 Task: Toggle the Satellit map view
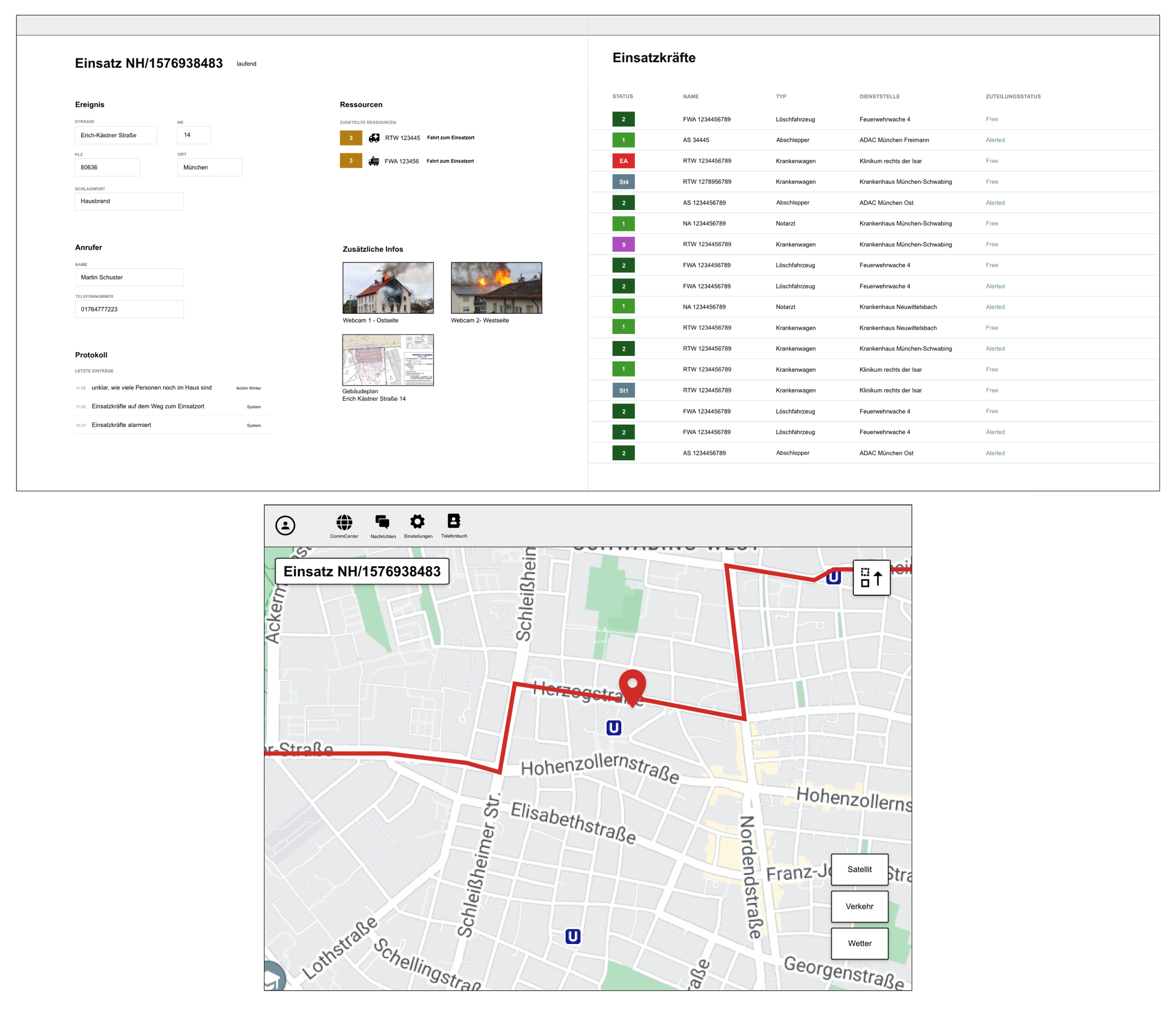click(x=859, y=869)
